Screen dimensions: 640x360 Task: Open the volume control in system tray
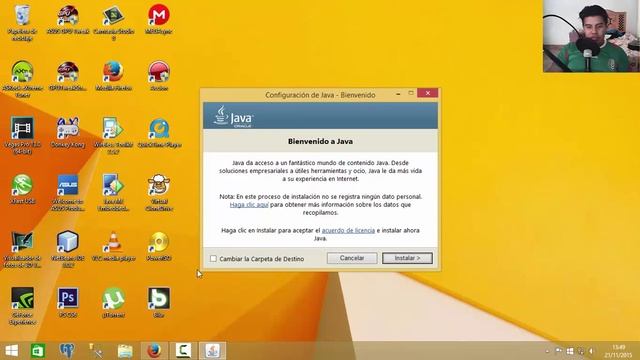591,351
